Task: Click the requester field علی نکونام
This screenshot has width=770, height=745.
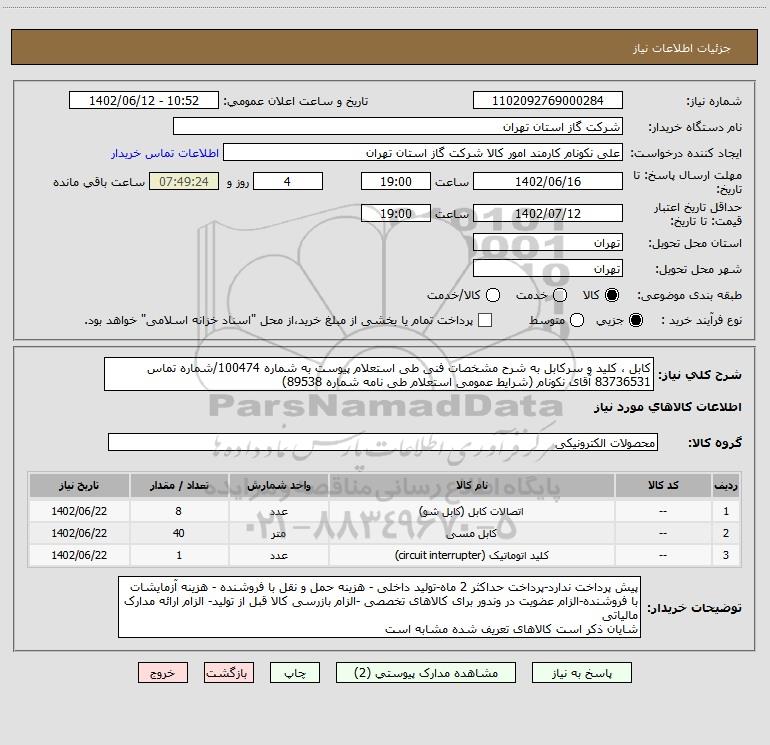Action: [423, 153]
